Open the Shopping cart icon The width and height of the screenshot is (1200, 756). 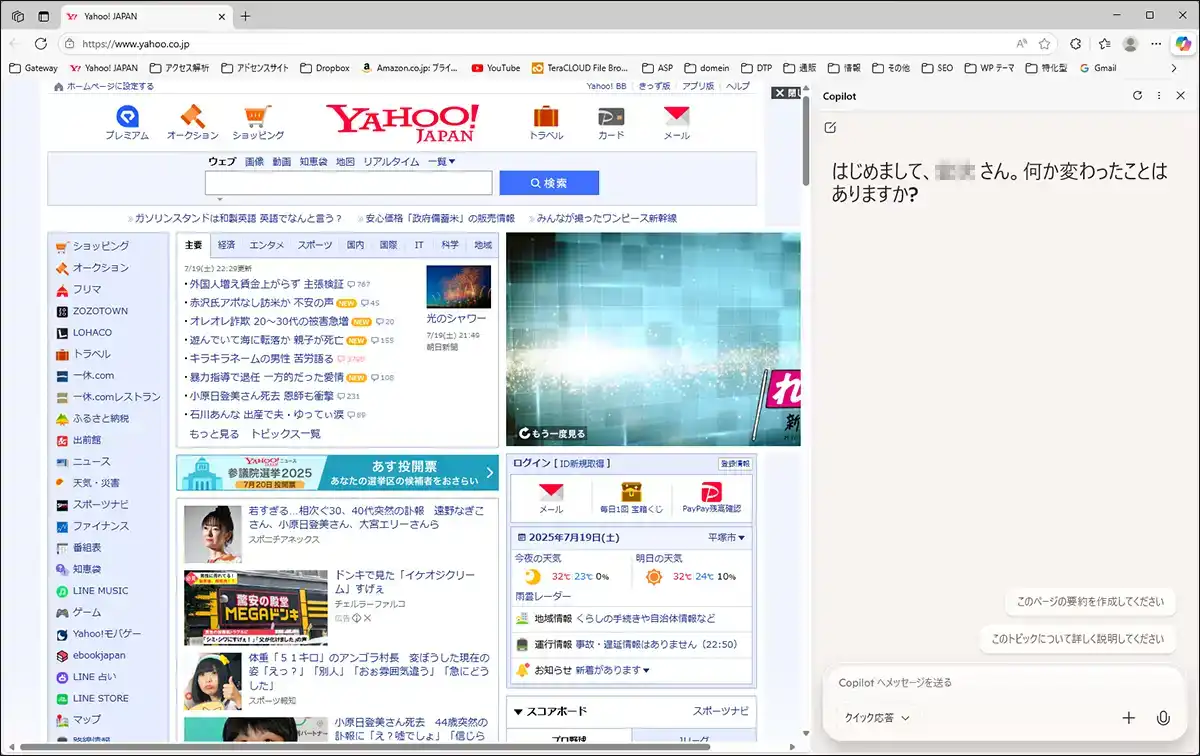pos(258,116)
